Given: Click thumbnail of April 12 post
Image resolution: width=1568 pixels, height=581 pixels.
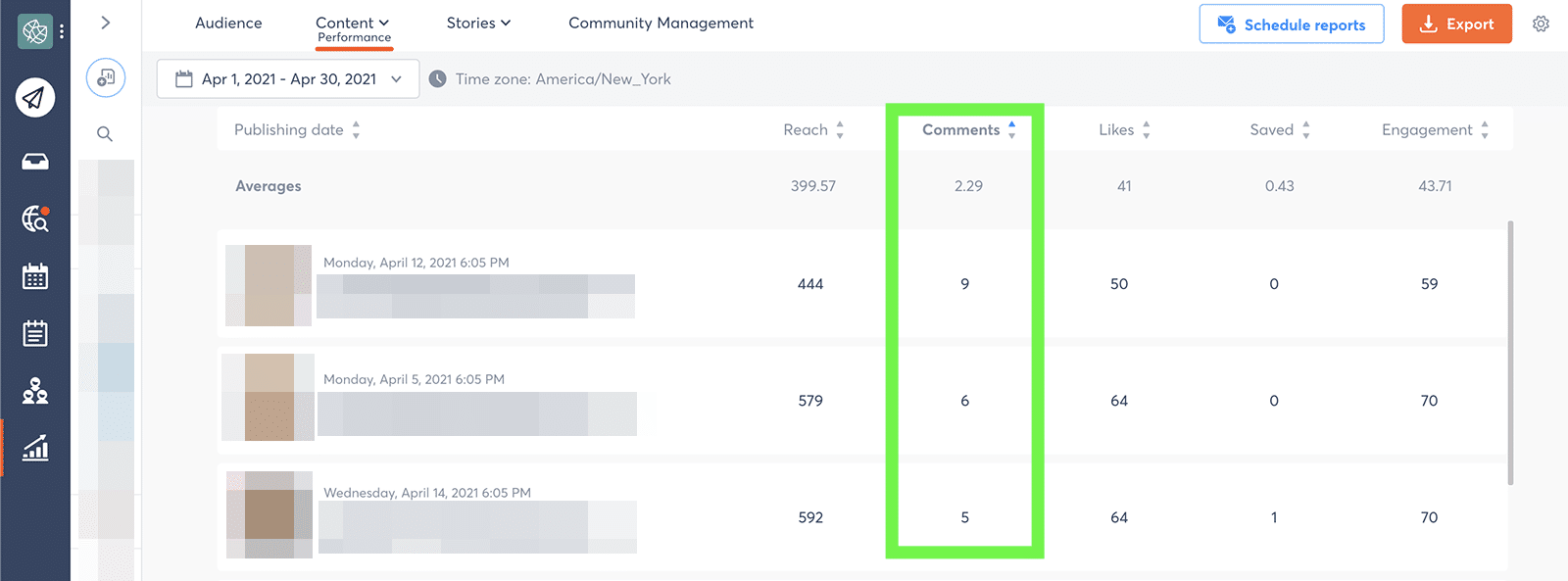Looking at the screenshot, I should [269, 285].
